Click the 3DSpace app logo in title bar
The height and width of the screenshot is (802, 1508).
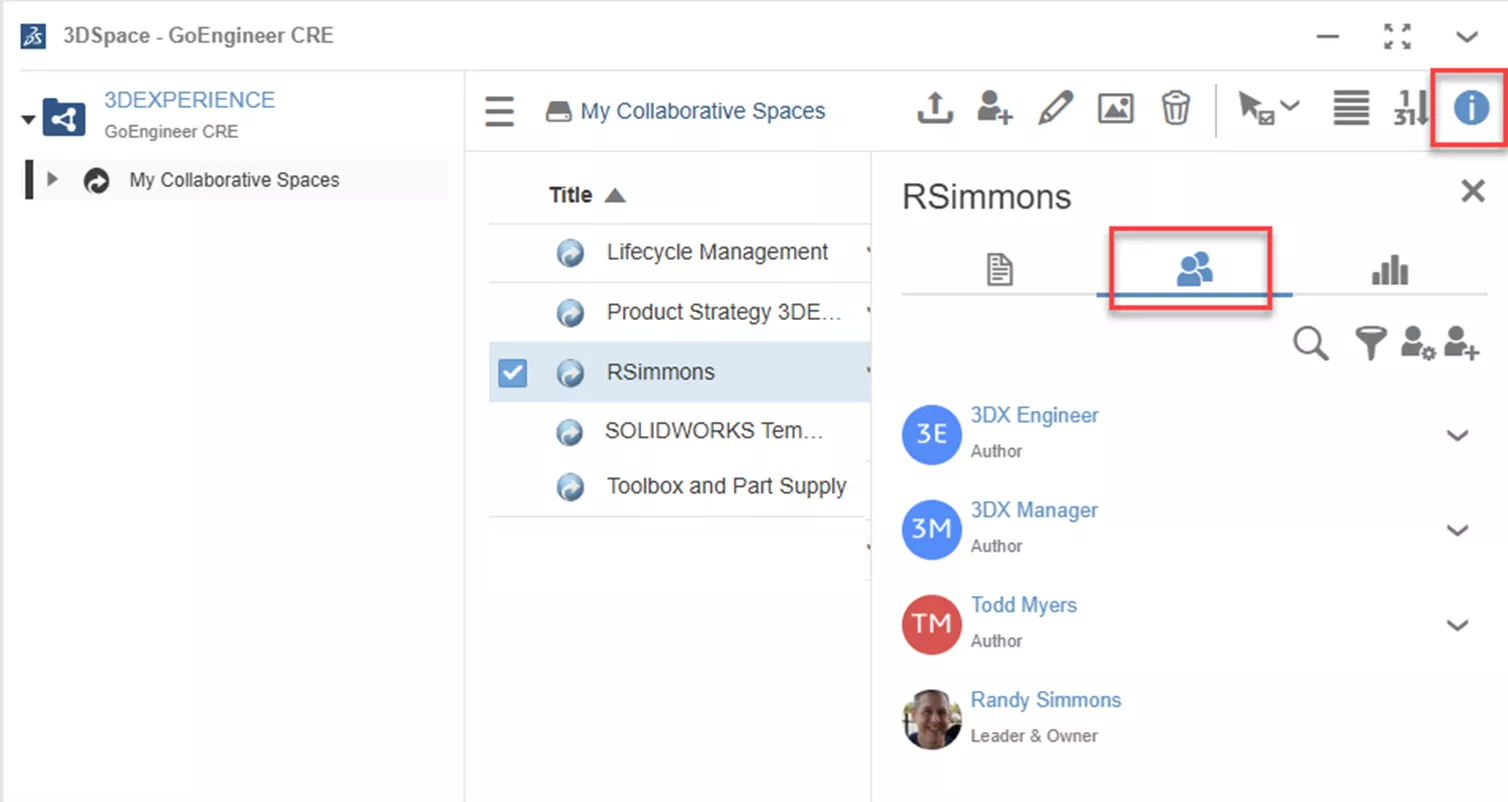tap(34, 36)
